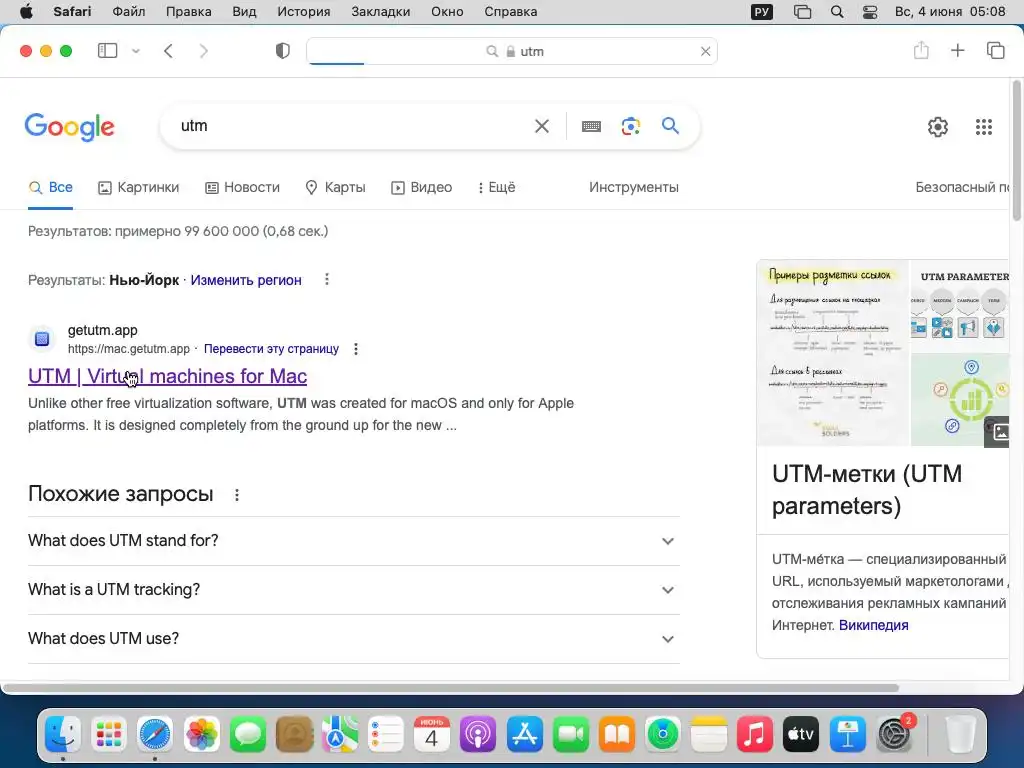This screenshot has height=768, width=1024.
Task: Open more images icon in knowledge panel
Action: click(998, 432)
